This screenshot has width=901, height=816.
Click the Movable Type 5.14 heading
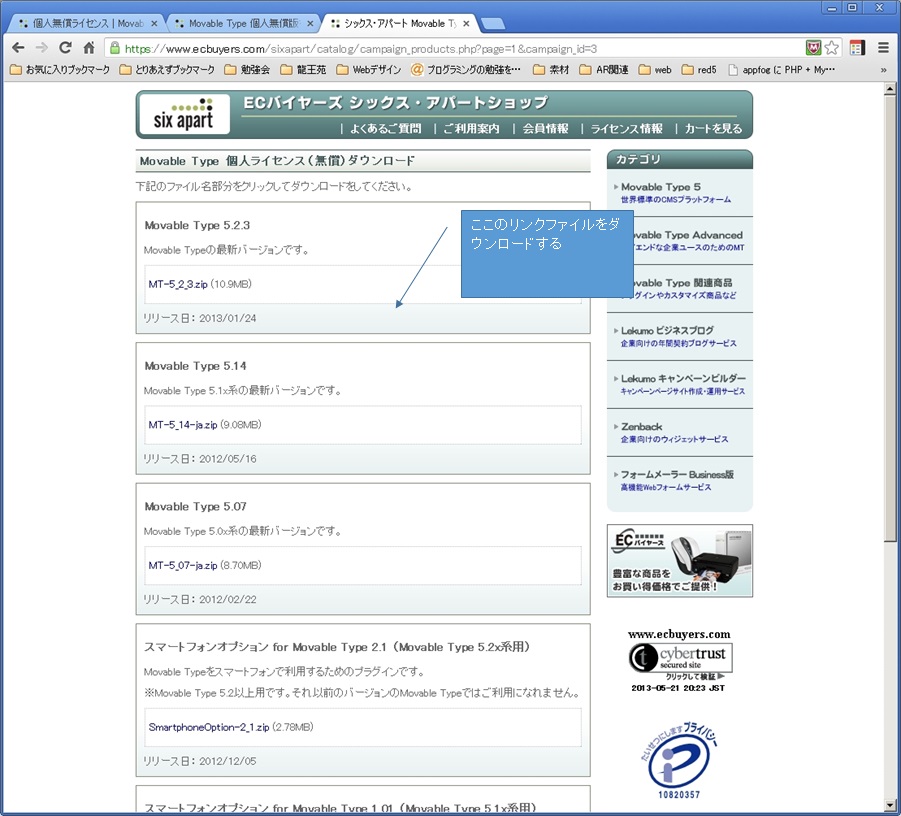[195, 366]
